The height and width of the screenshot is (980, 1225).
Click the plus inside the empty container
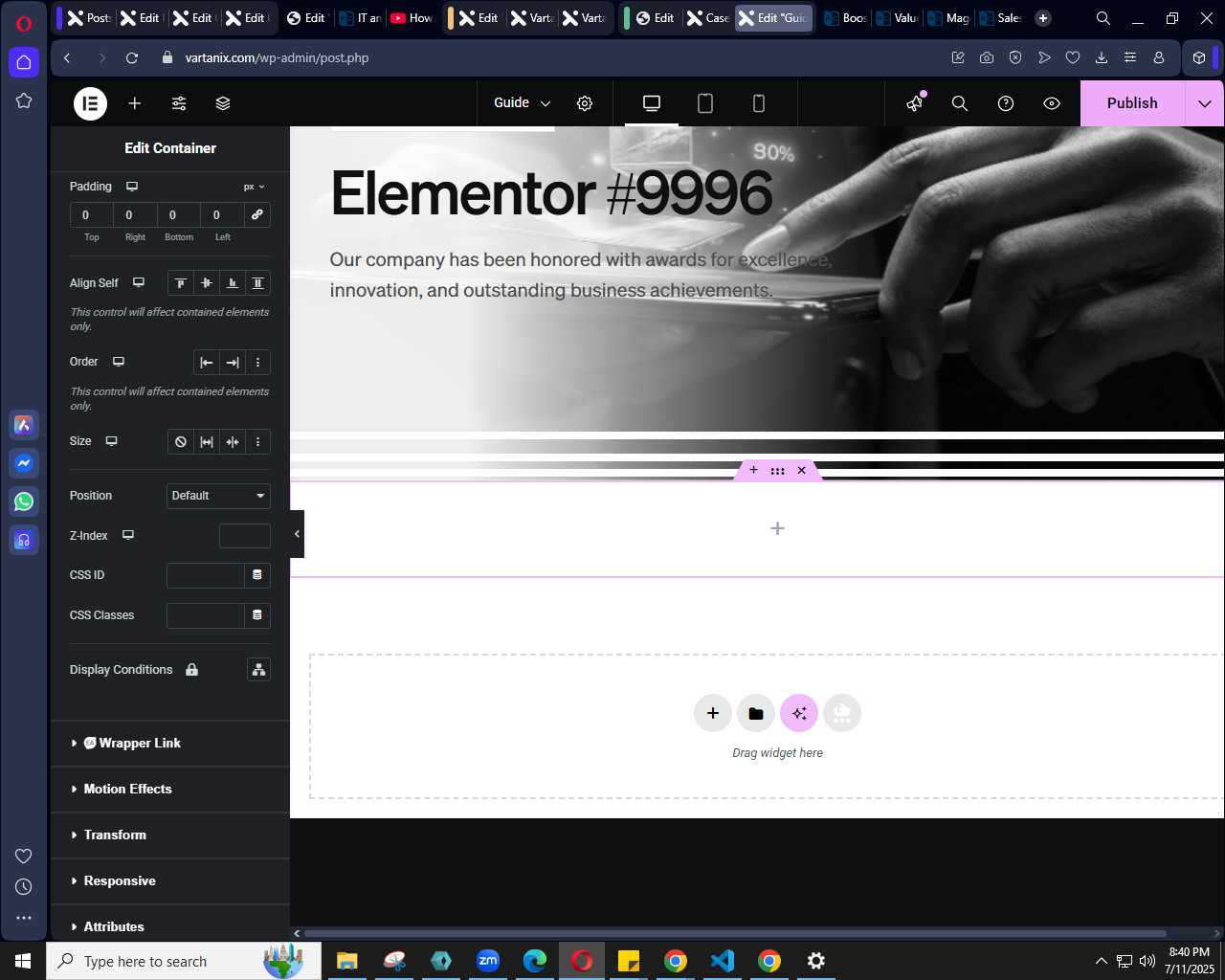[x=777, y=528]
